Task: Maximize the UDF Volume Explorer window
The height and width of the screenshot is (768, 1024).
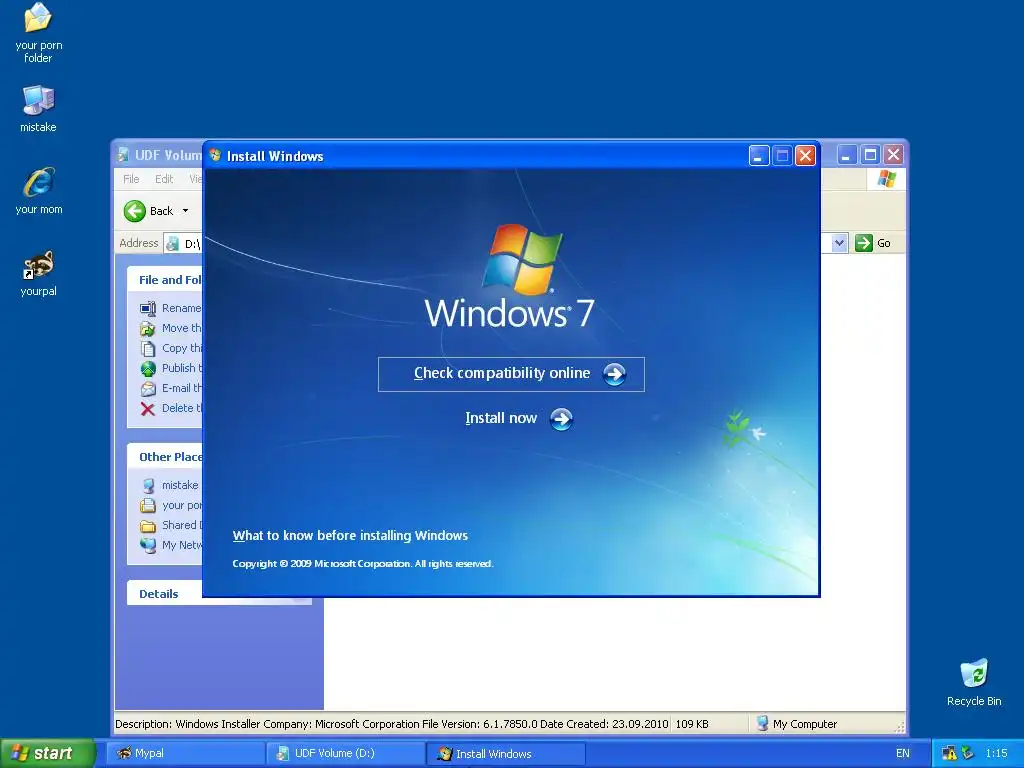Action: click(870, 155)
